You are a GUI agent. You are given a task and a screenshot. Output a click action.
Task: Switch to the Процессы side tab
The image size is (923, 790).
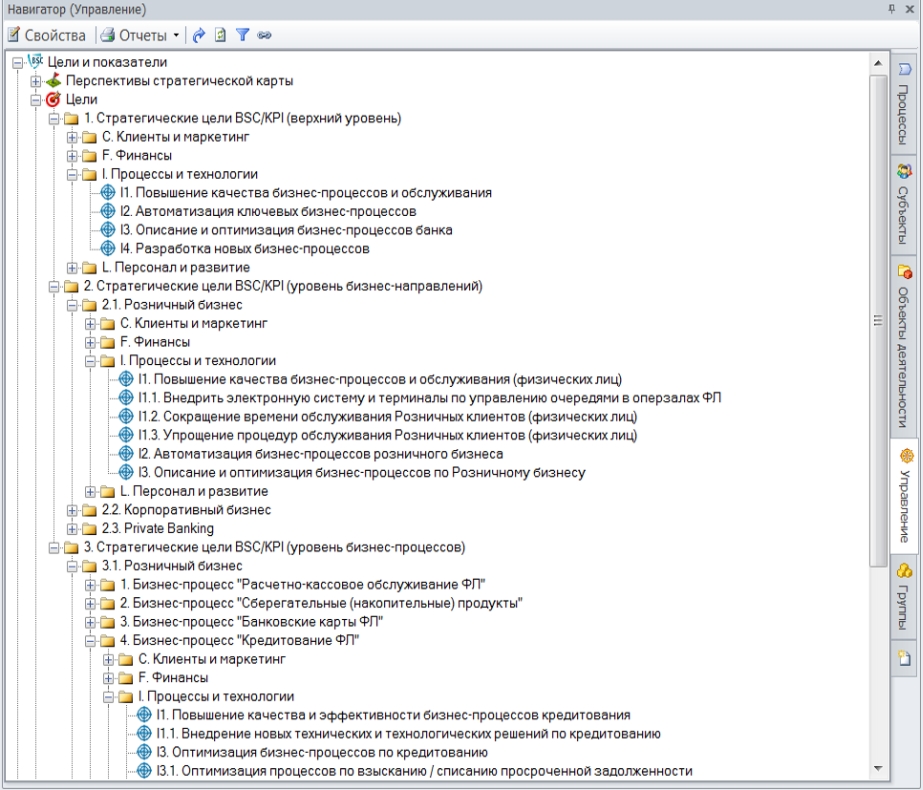point(904,101)
